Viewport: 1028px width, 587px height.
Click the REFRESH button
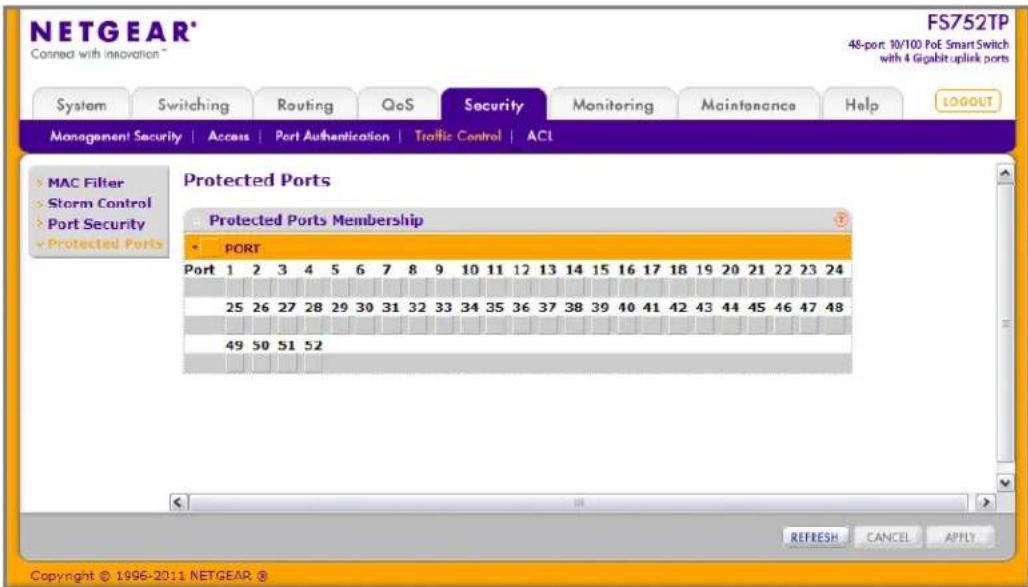[x=814, y=537]
